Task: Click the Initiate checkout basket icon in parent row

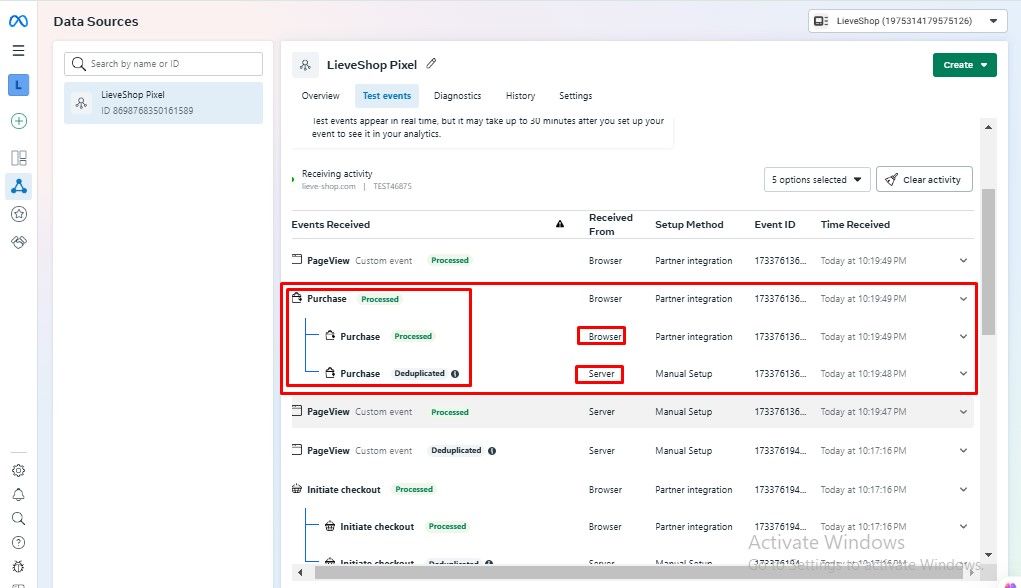Action: point(297,489)
